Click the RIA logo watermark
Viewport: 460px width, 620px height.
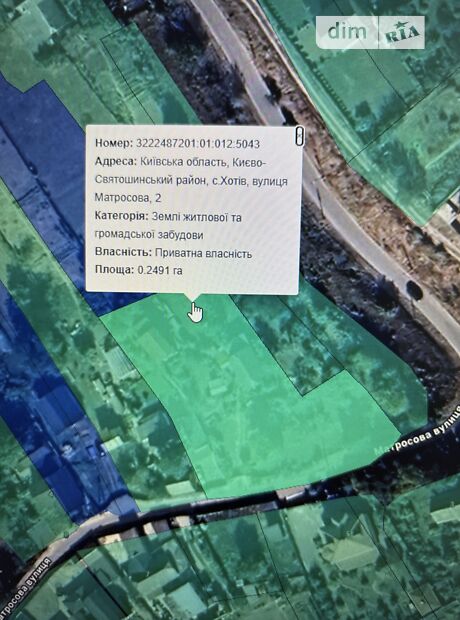(402, 32)
